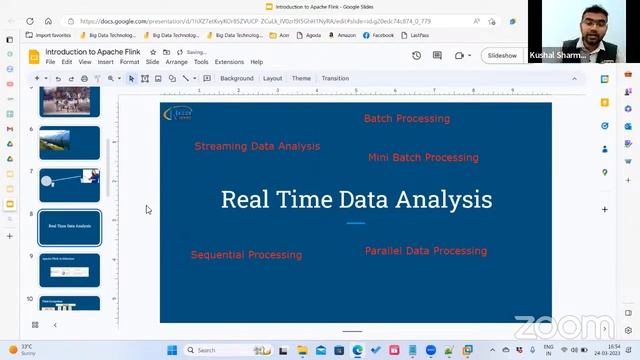640x360 pixels.
Task: Click the zoom magnifier tool
Action: click(111, 78)
